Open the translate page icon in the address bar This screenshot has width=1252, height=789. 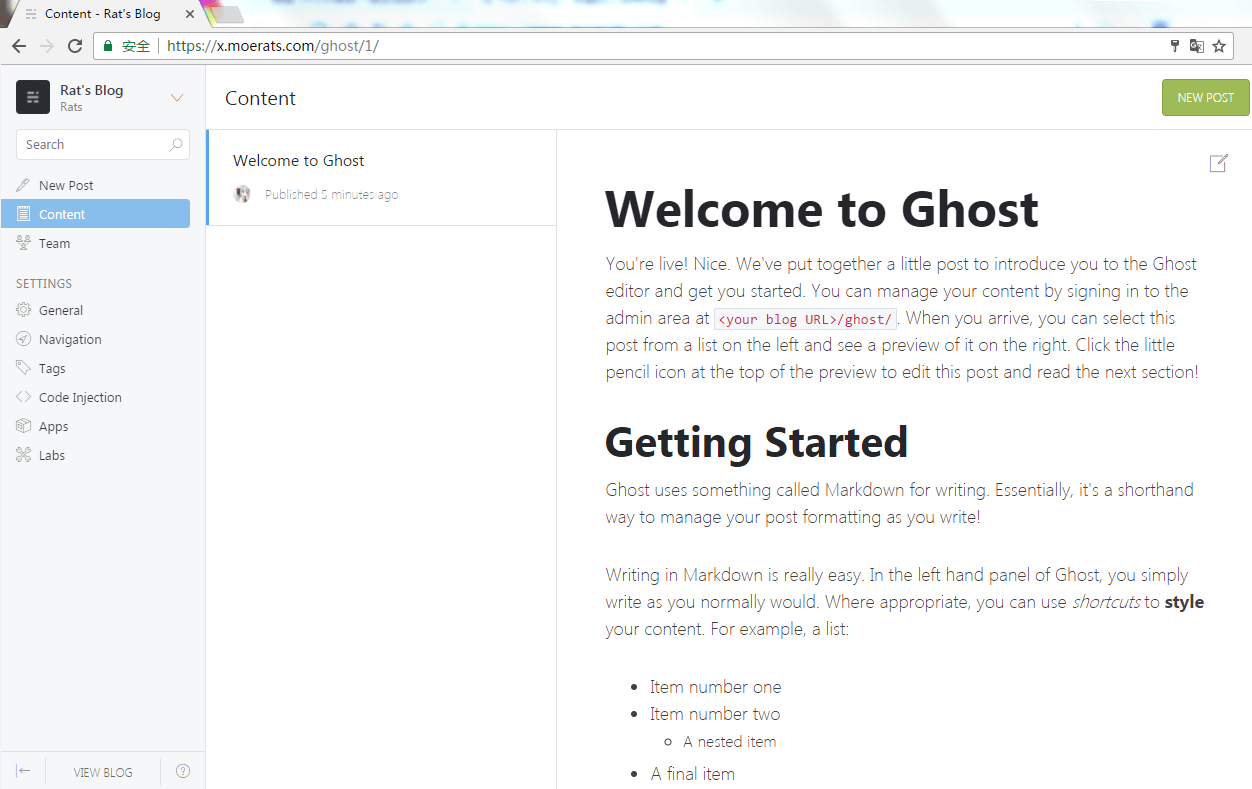pos(1197,46)
